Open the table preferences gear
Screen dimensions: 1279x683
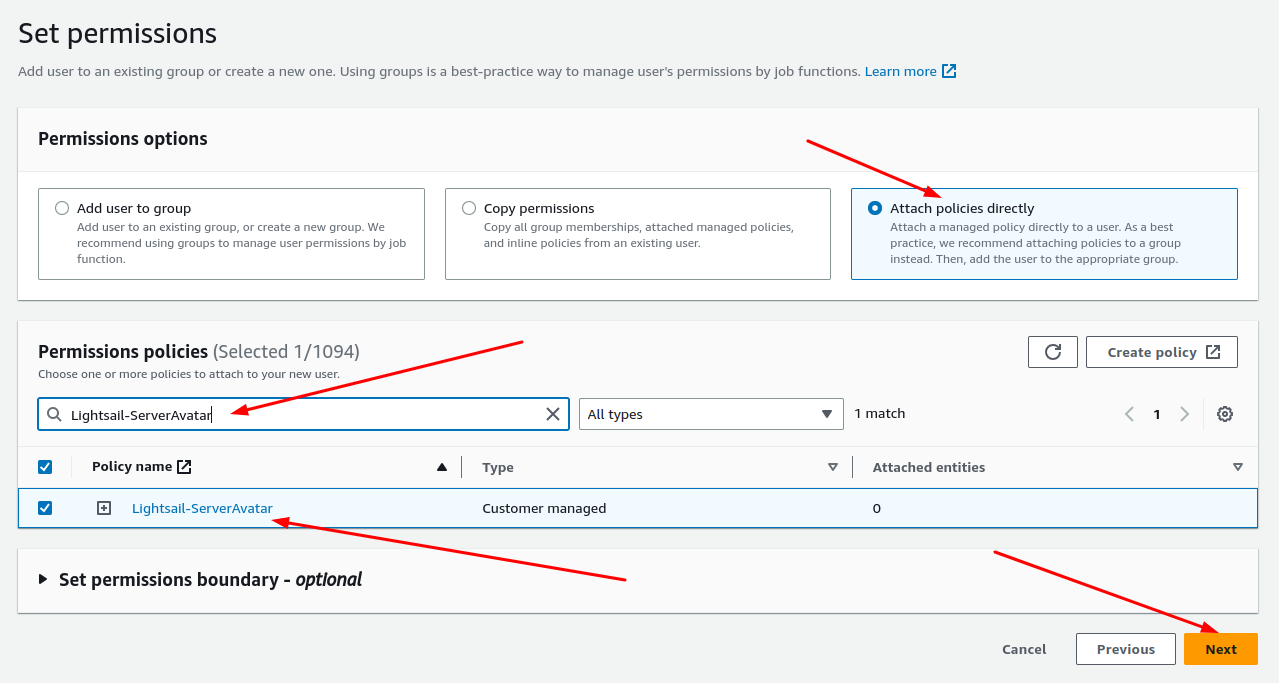[1225, 414]
